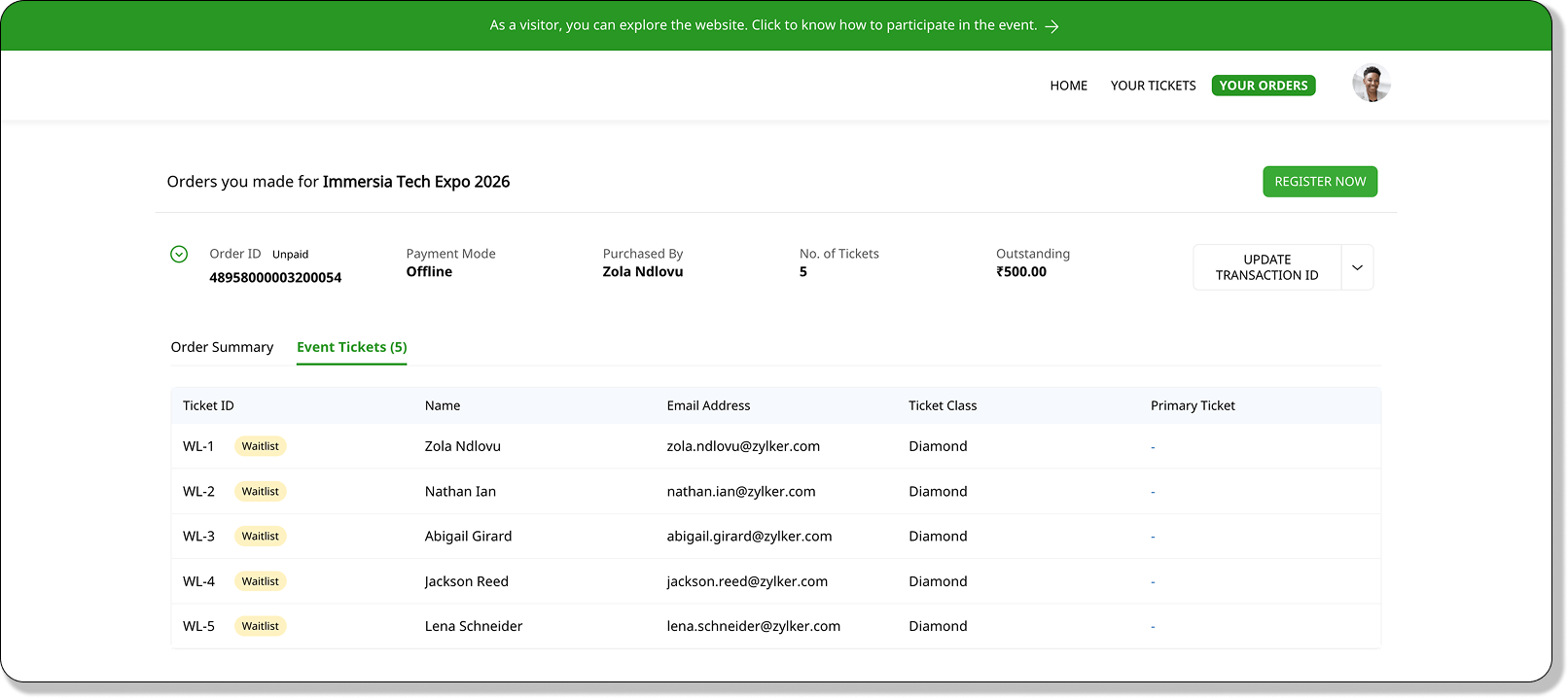Viewport: 1568px width, 698px height.
Task: Switch to Order Summary tab
Action: [x=222, y=347]
